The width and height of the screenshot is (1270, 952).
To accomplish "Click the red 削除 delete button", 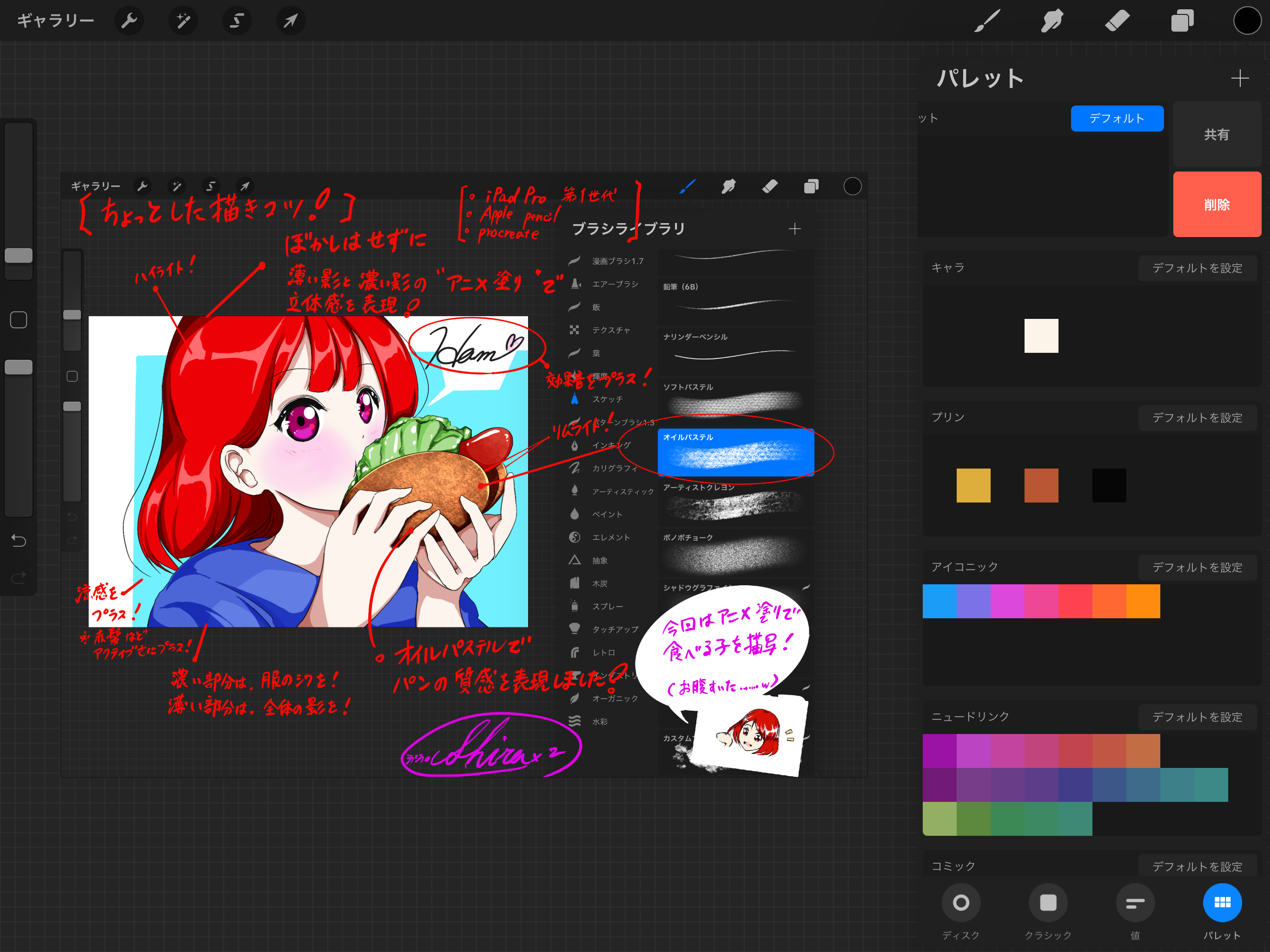I will (1217, 205).
